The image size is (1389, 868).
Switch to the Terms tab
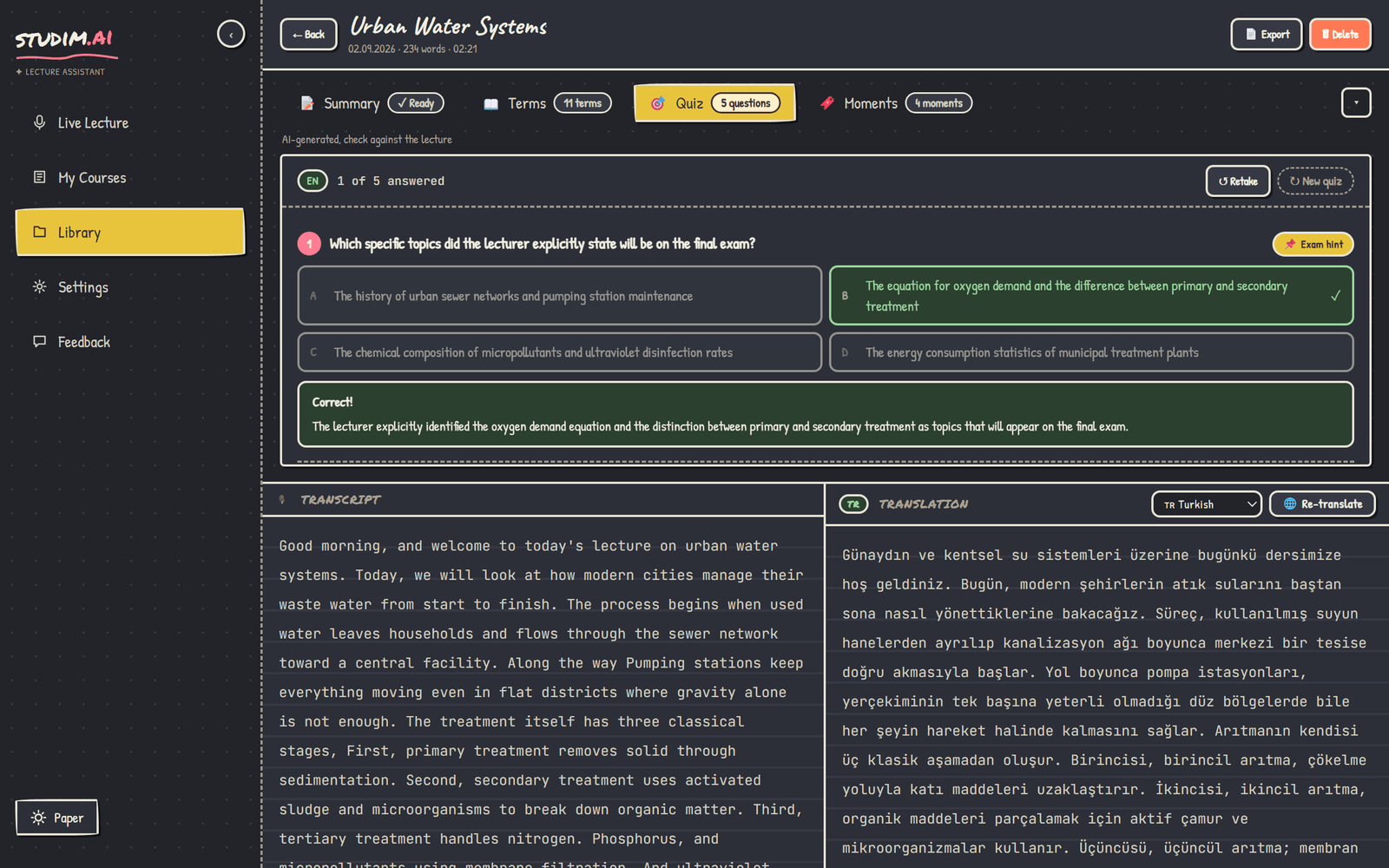[547, 103]
